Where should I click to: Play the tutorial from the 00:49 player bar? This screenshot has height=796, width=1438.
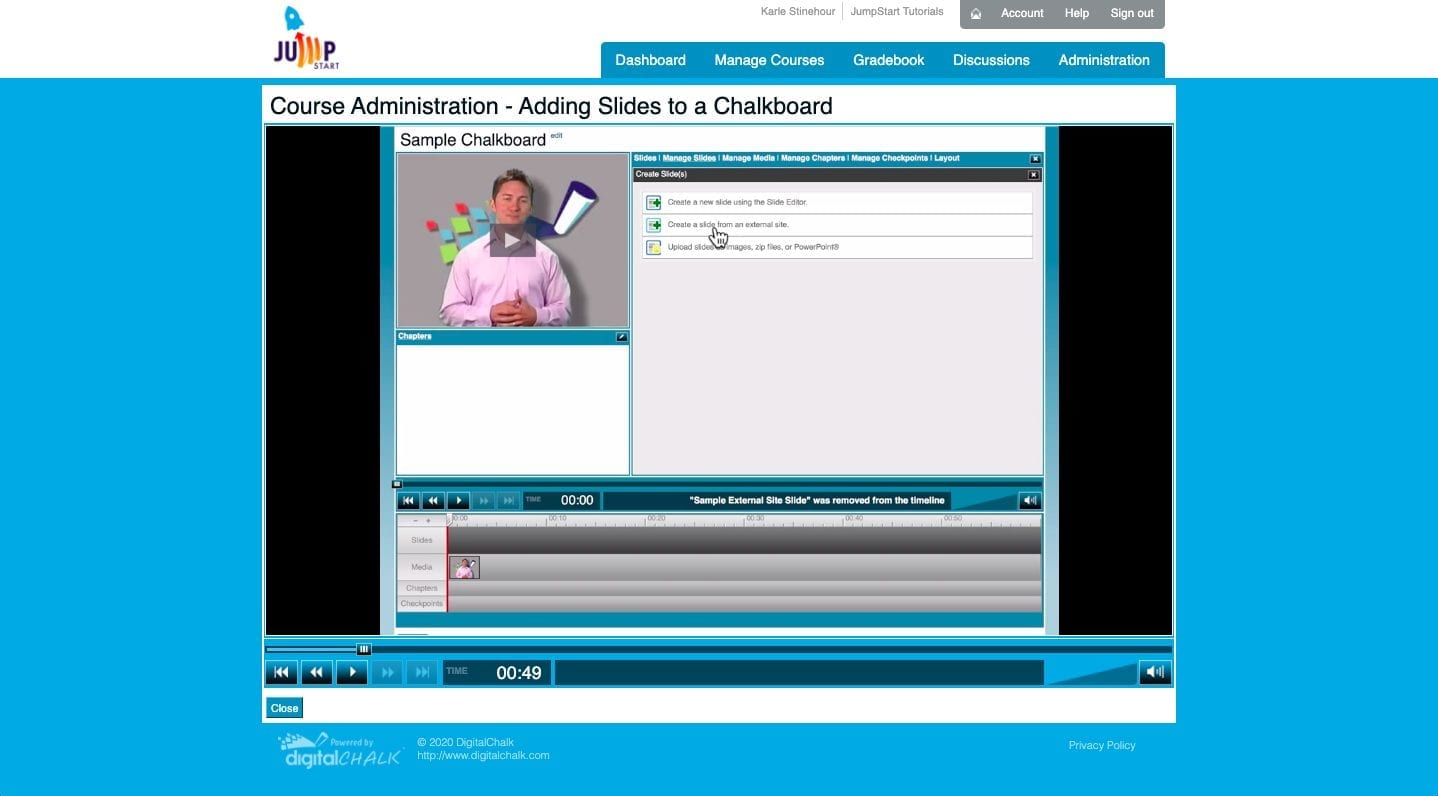pyautogui.click(x=352, y=673)
